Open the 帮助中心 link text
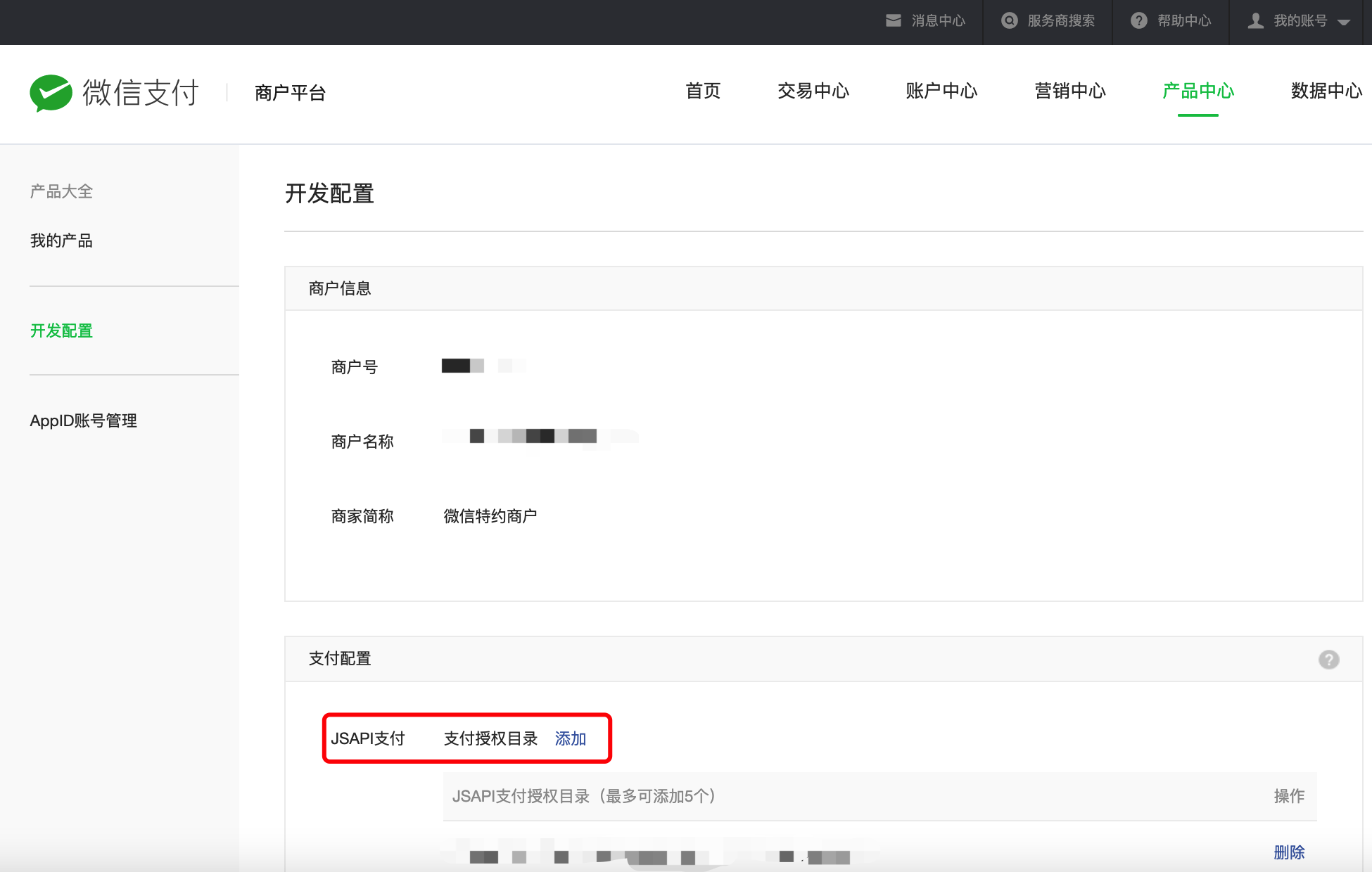The height and width of the screenshot is (872, 1372). [x=1184, y=21]
